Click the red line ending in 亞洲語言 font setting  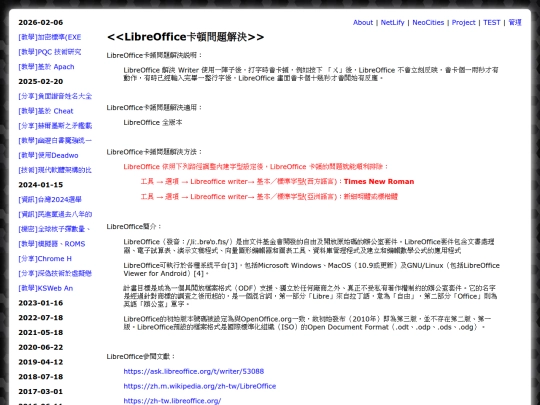click(x=269, y=197)
